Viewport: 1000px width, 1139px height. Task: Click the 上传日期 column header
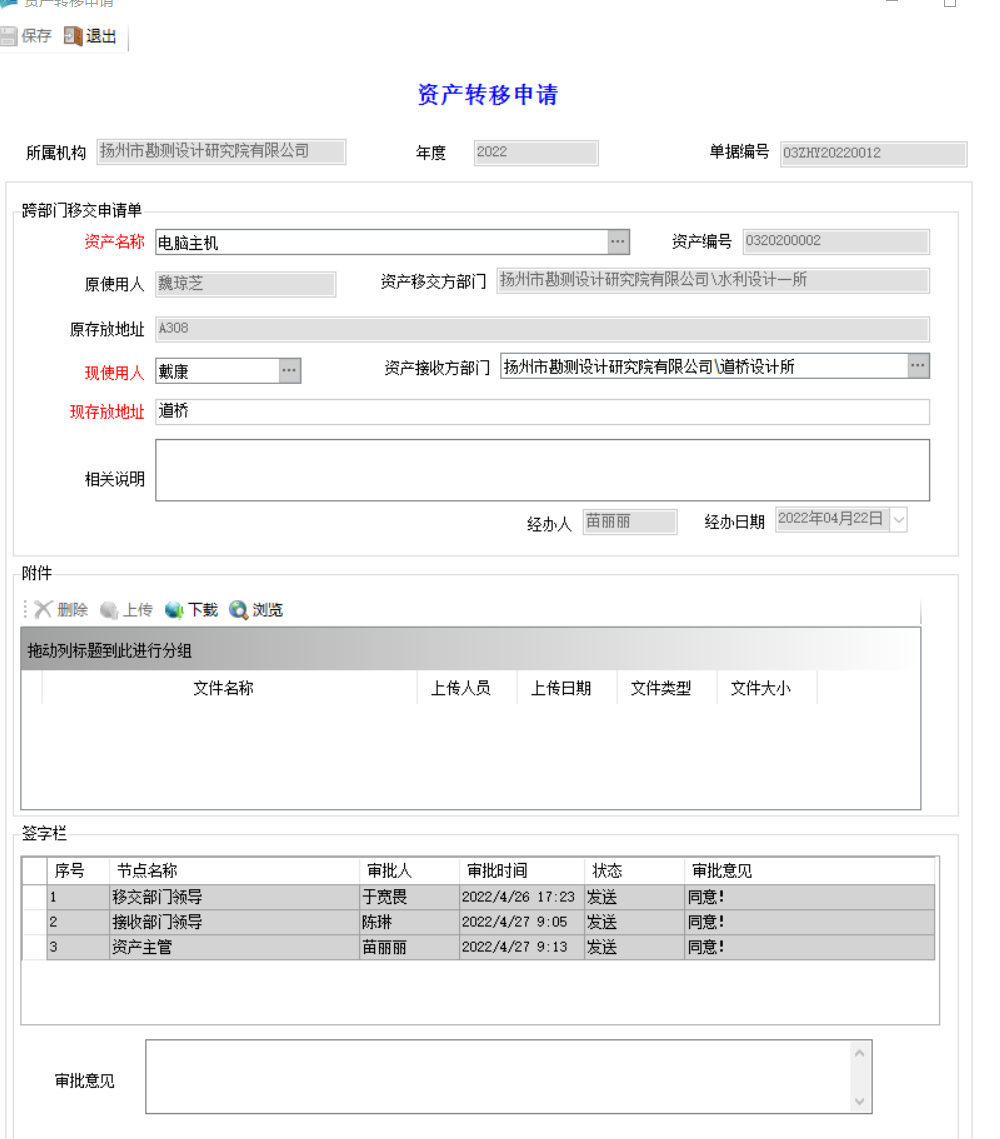click(566, 688)
